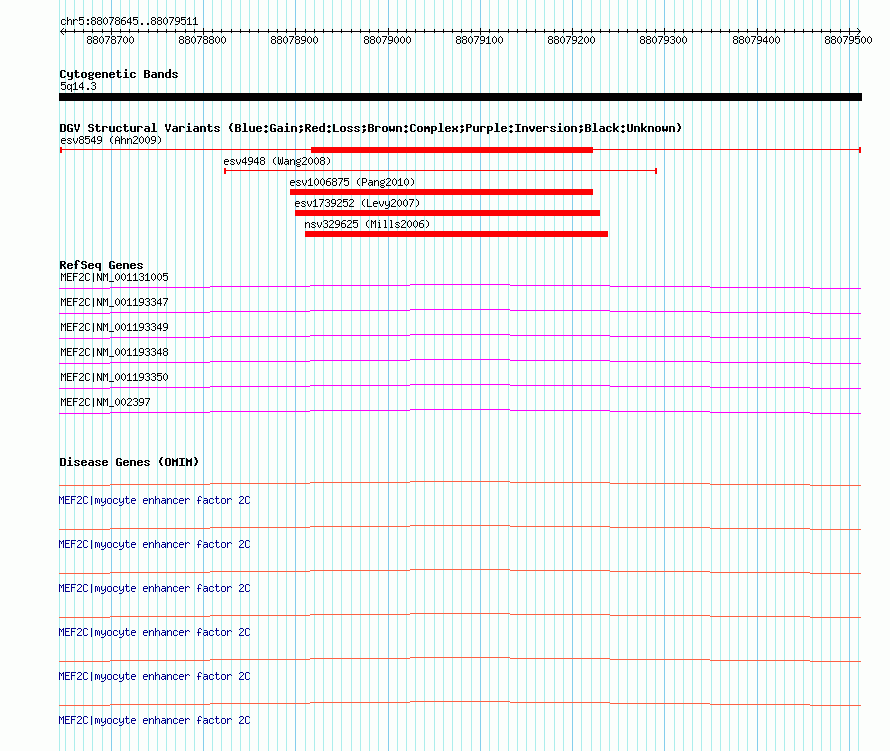Click ruler tick label 88078700

[110, 40]
